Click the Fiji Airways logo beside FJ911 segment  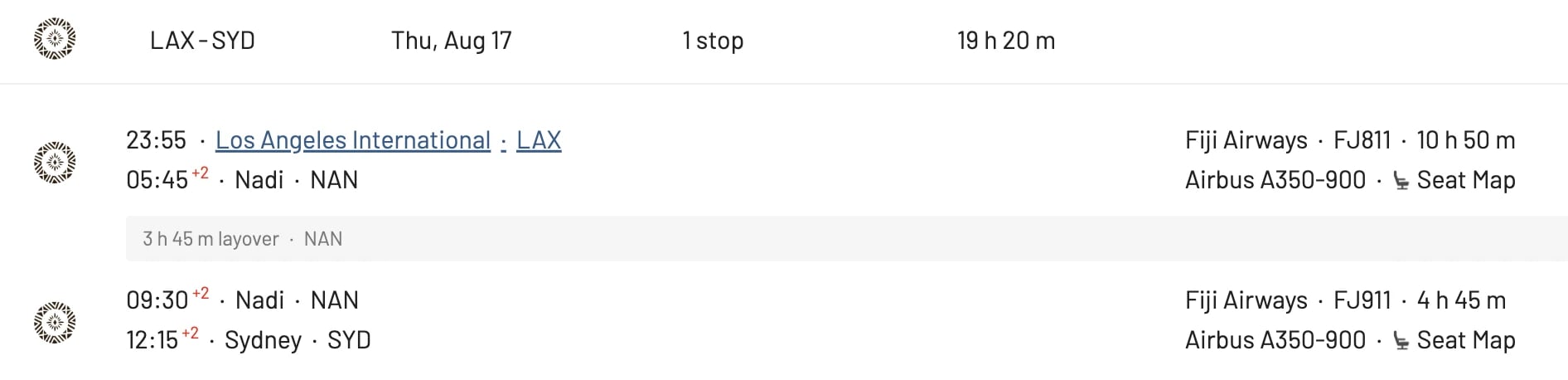tap(55, 321)
